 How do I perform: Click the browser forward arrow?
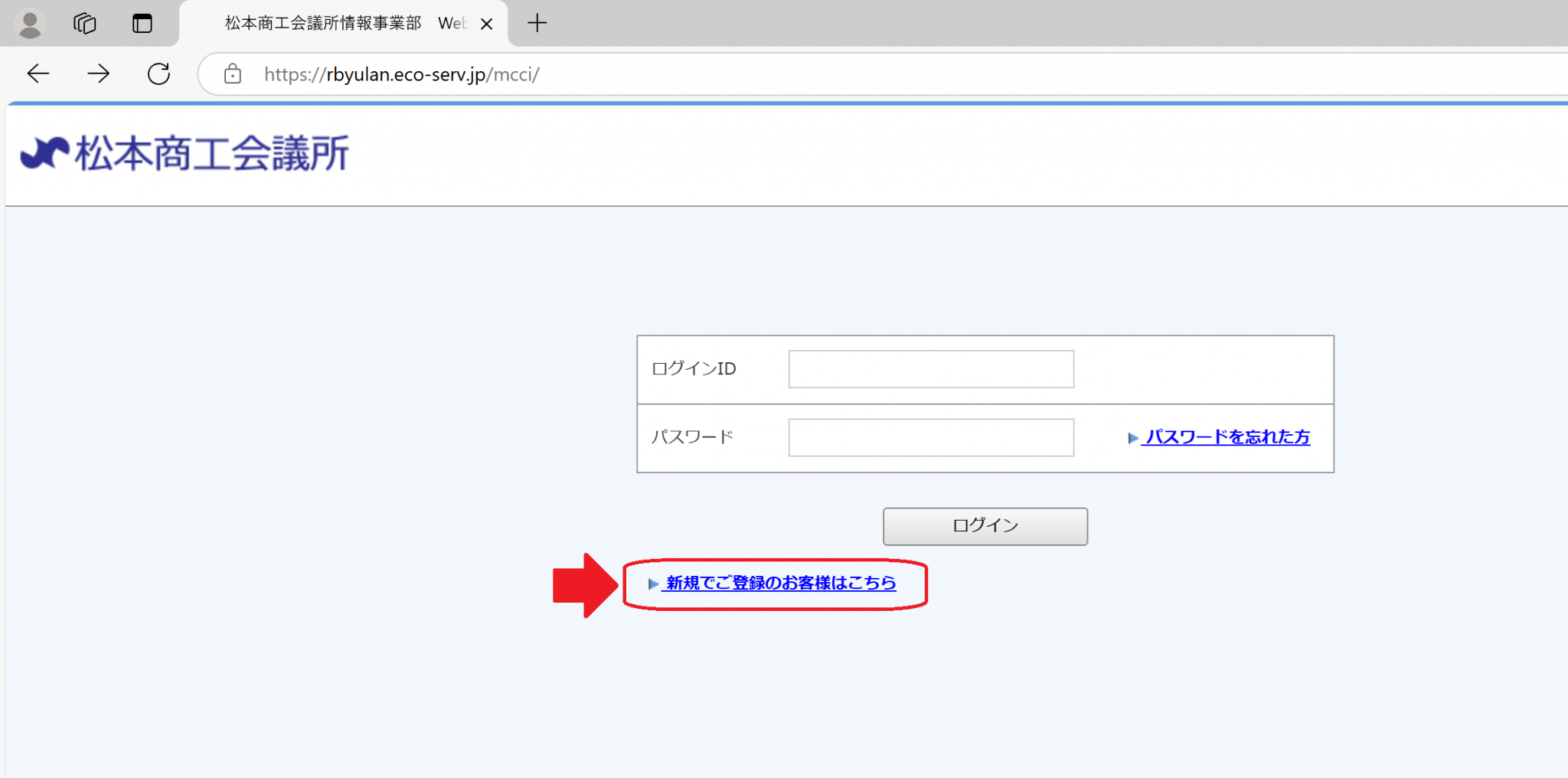pyautogui.click(x=99, y=74)
